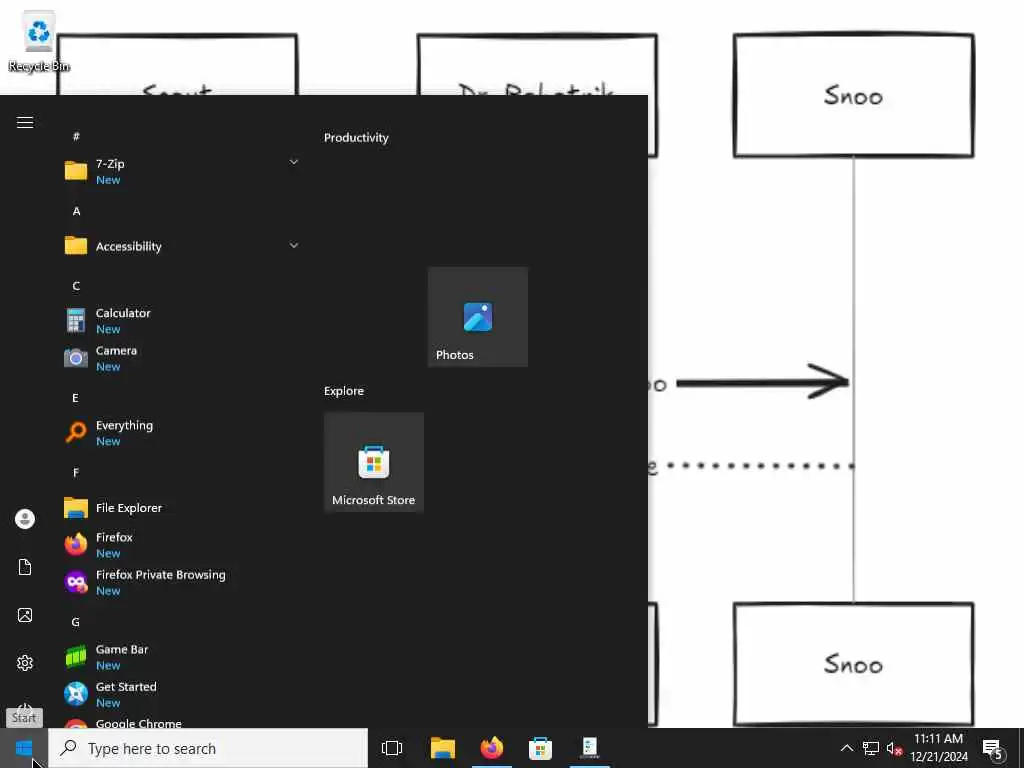Open network status tray icon

871,748
